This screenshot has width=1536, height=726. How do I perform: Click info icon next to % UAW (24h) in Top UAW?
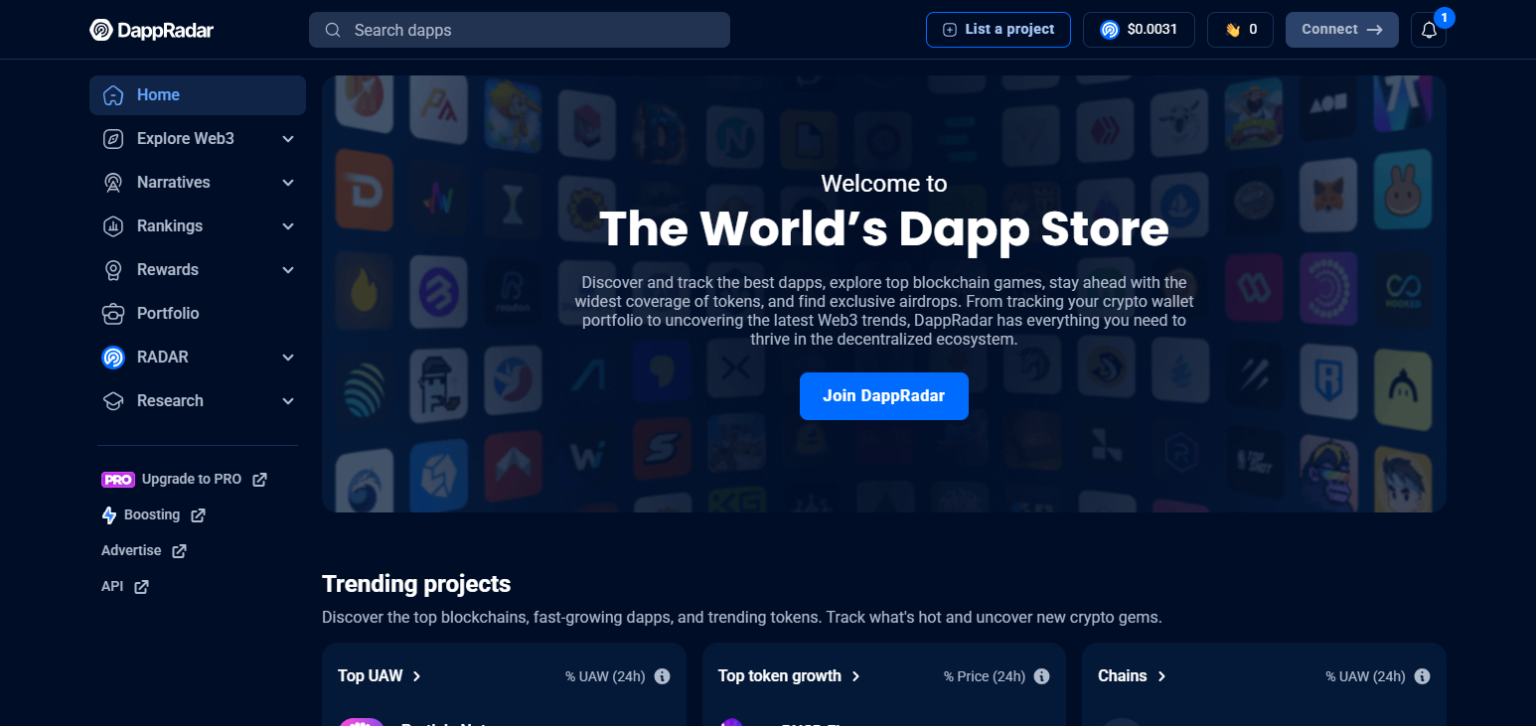pyautogui.click(x=662, y=677)
